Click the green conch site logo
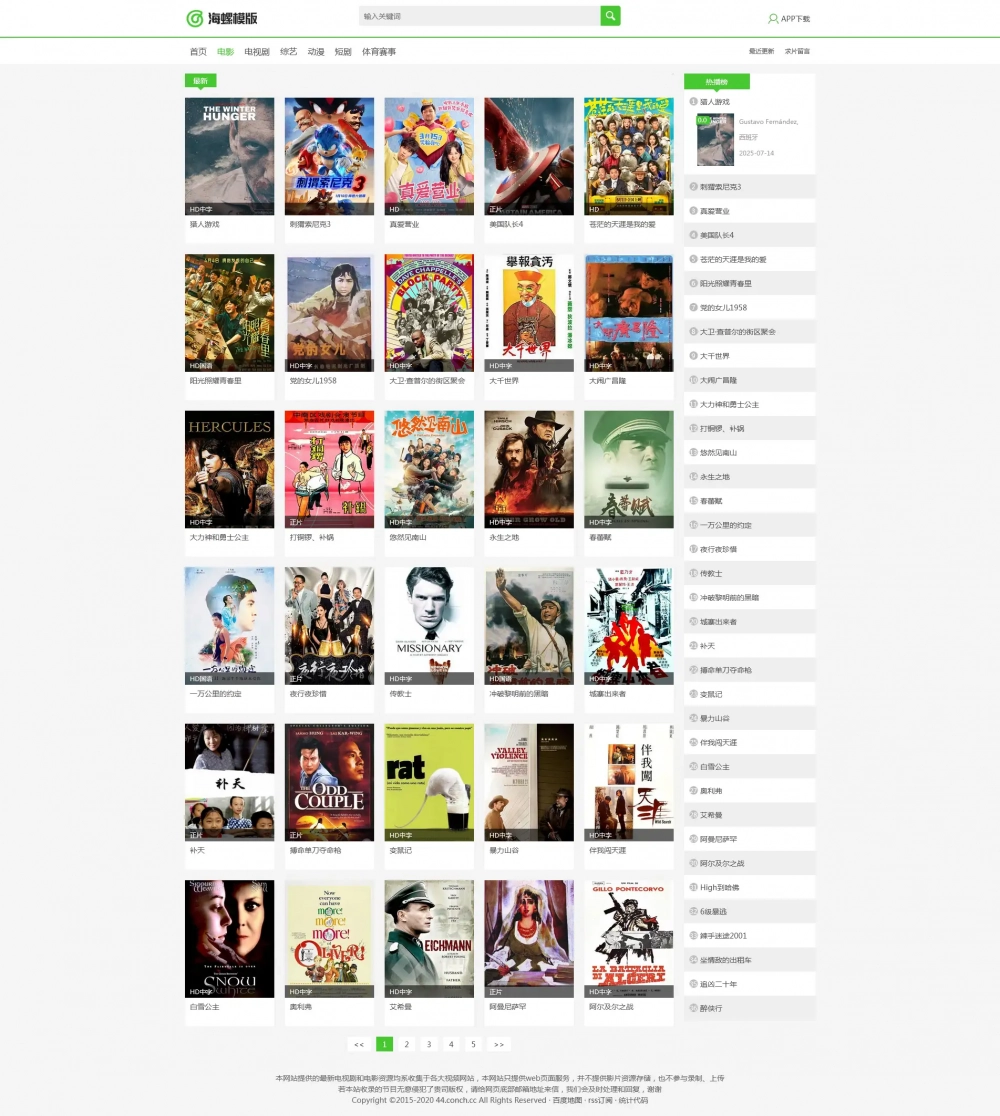 [195, 19]
